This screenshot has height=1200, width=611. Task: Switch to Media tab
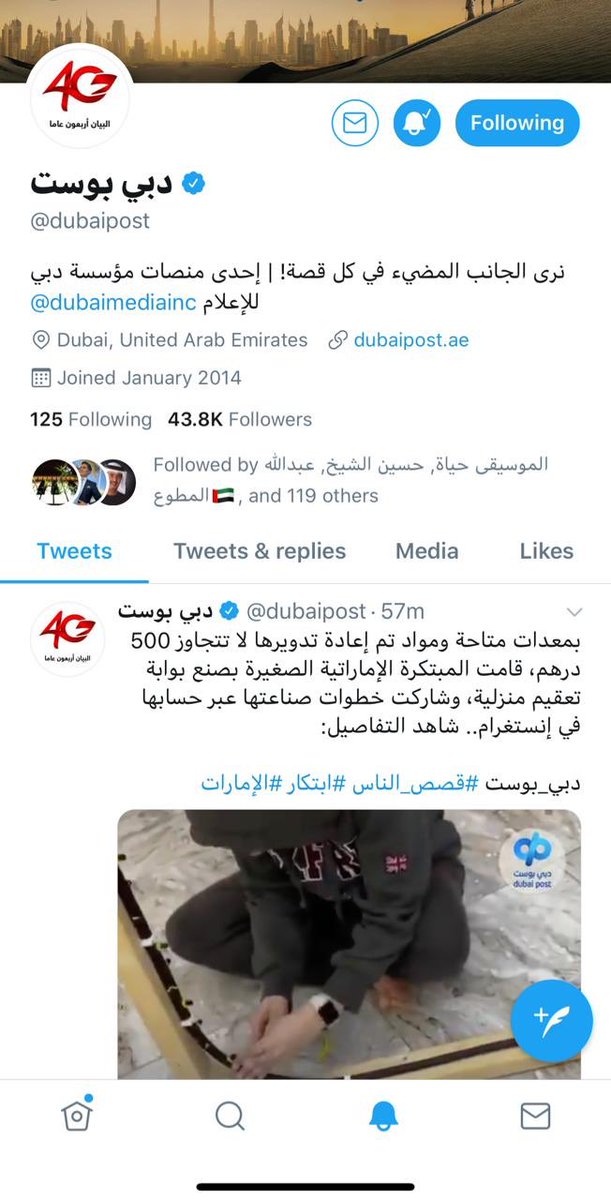click(x=427, y=551)
